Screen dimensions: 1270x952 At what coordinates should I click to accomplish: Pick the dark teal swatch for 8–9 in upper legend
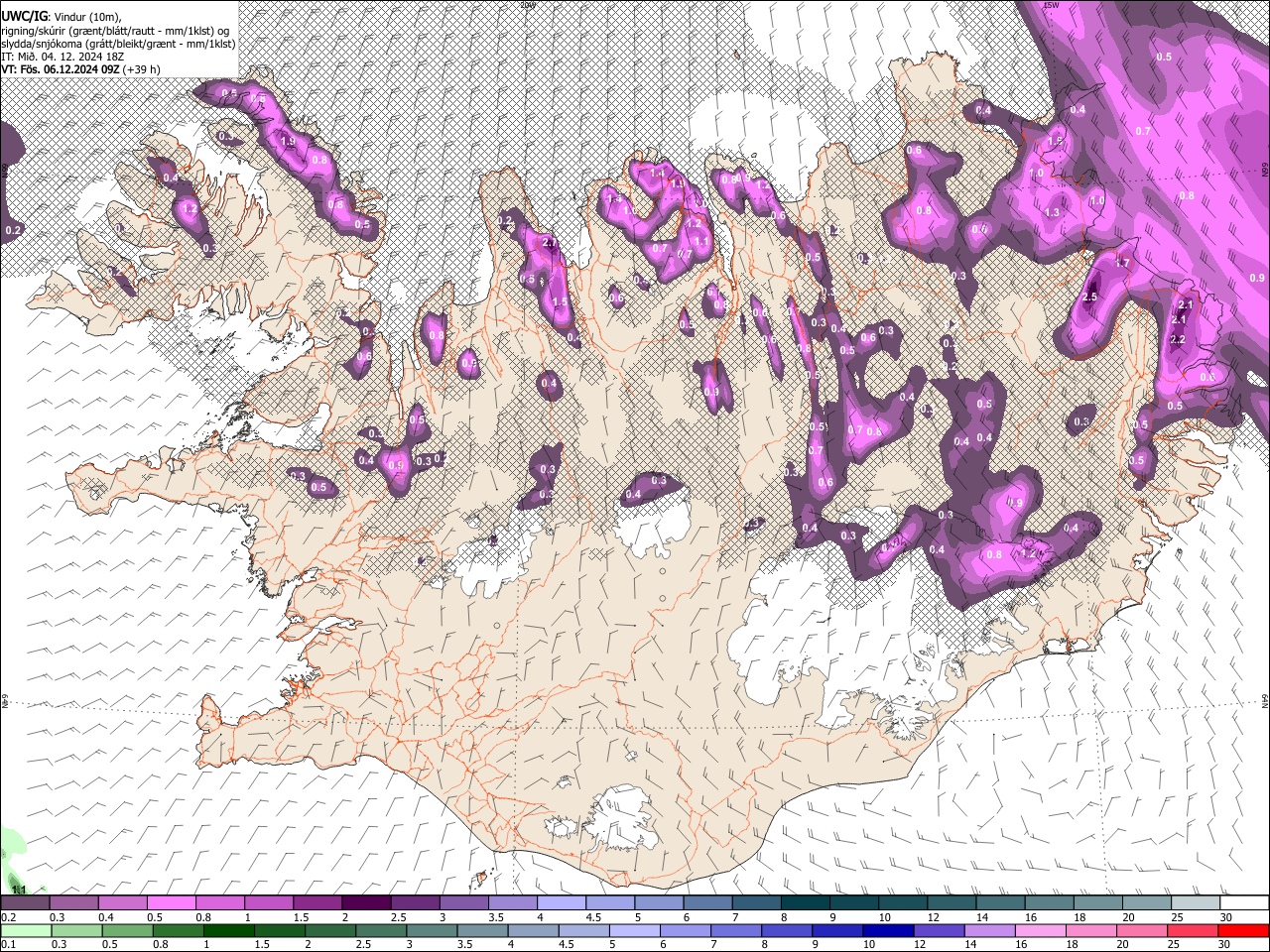pos(805,902)
